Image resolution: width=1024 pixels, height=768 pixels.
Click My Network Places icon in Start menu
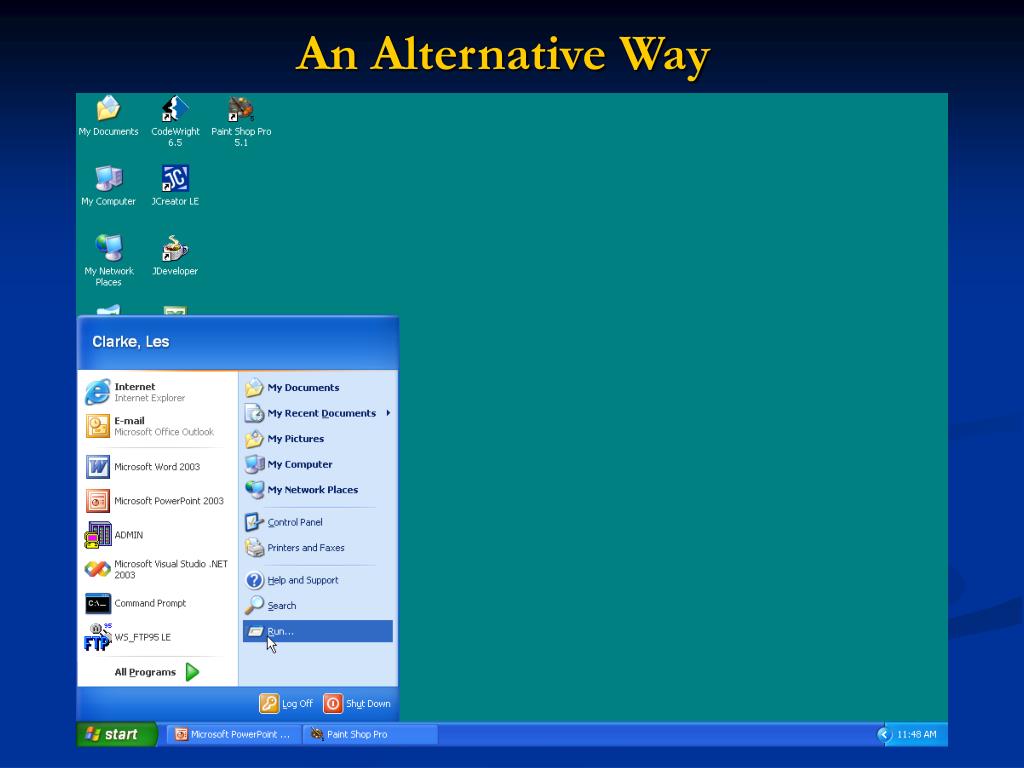254,490
